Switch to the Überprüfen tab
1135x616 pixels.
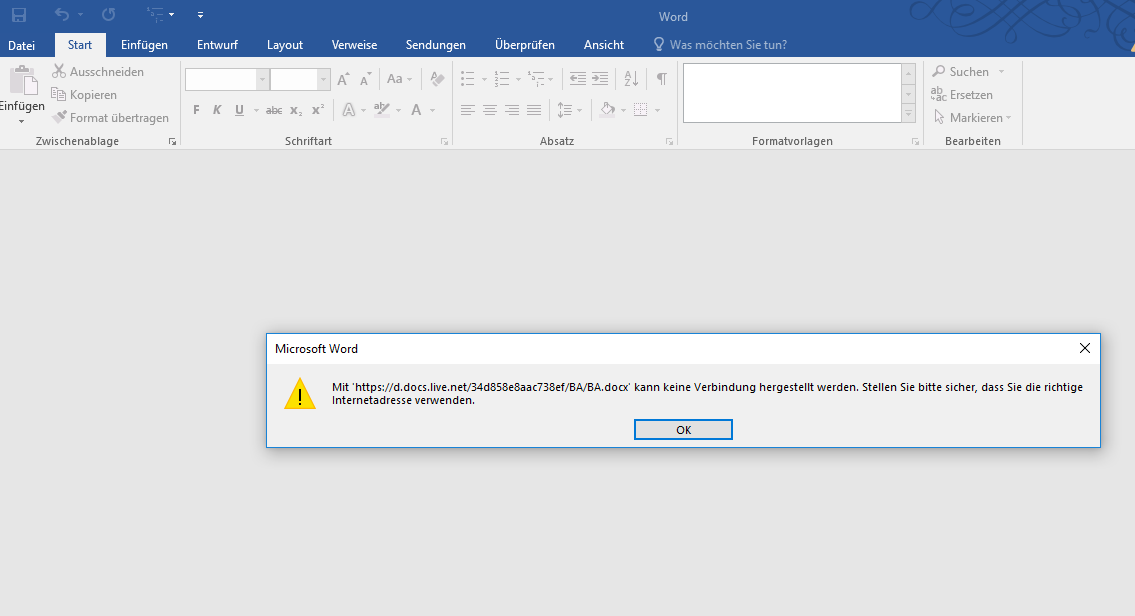[525, 45]
